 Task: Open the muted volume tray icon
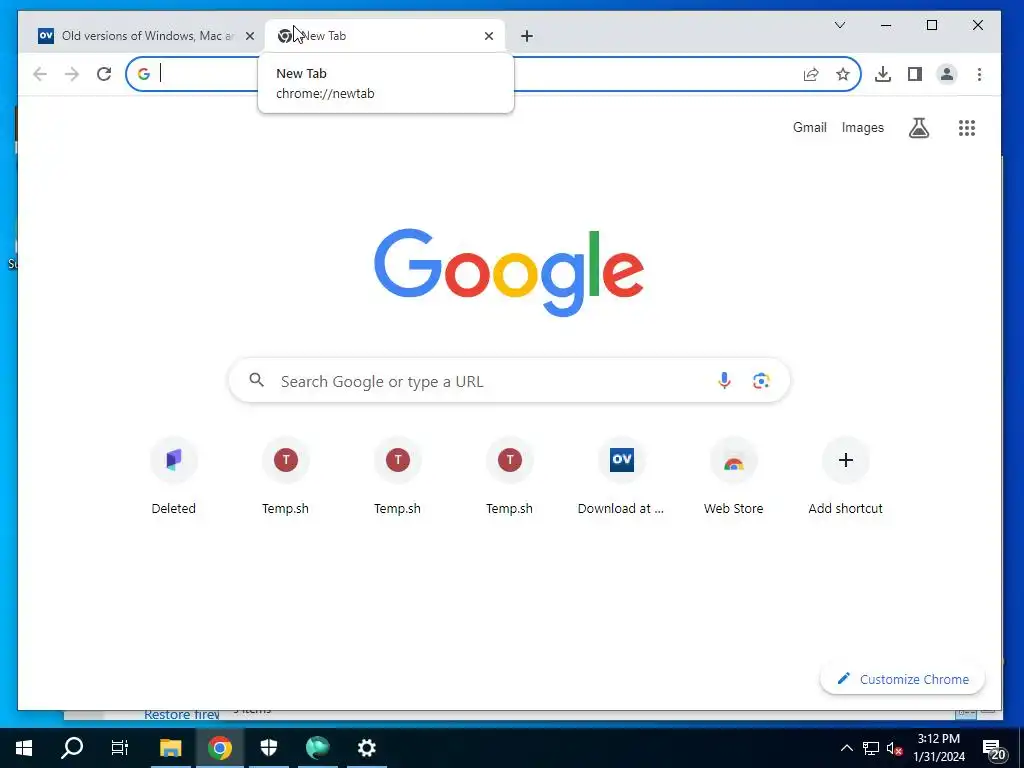(894, 748)
